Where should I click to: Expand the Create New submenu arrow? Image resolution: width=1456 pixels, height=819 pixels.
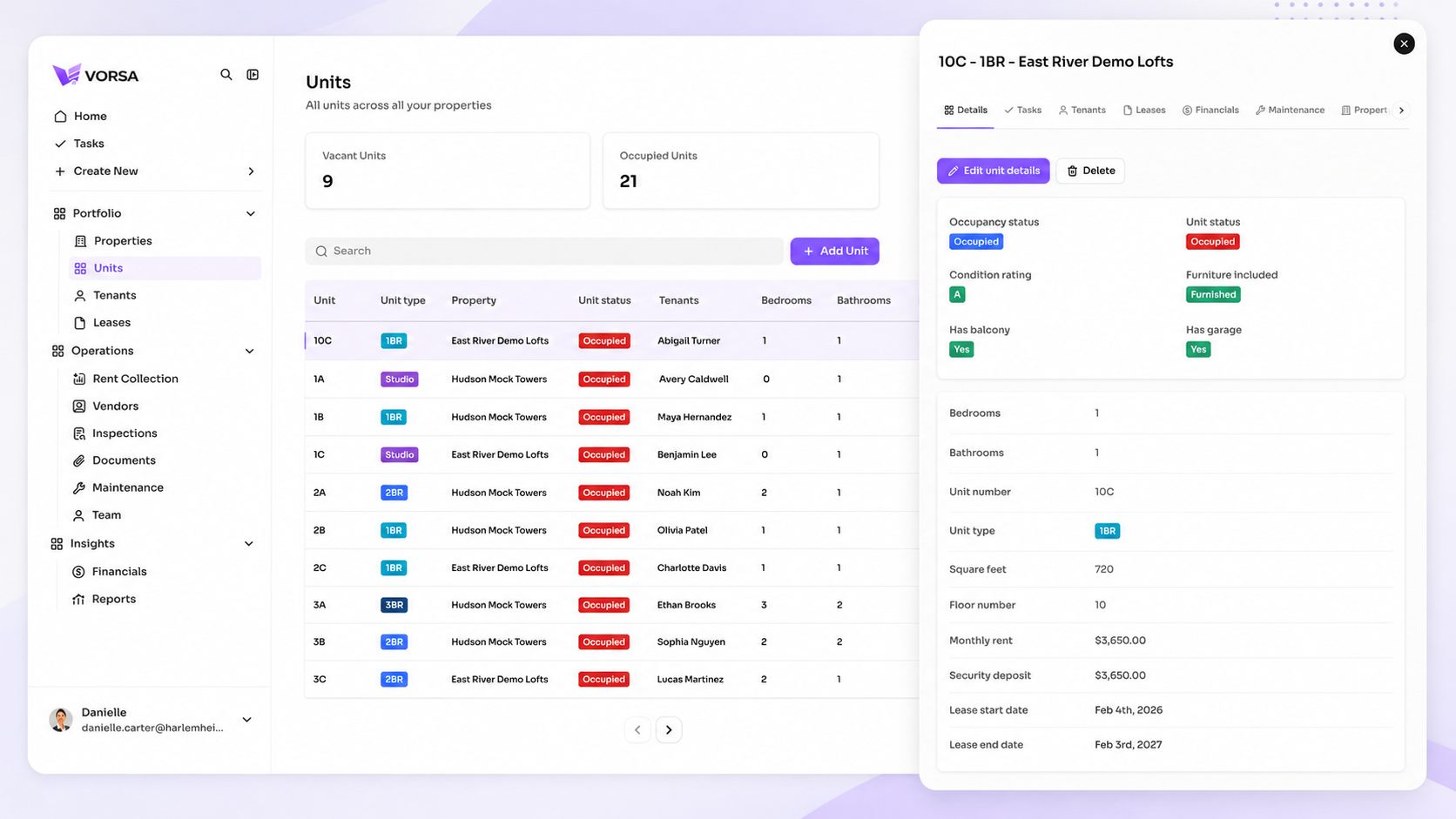pos(251,171)
